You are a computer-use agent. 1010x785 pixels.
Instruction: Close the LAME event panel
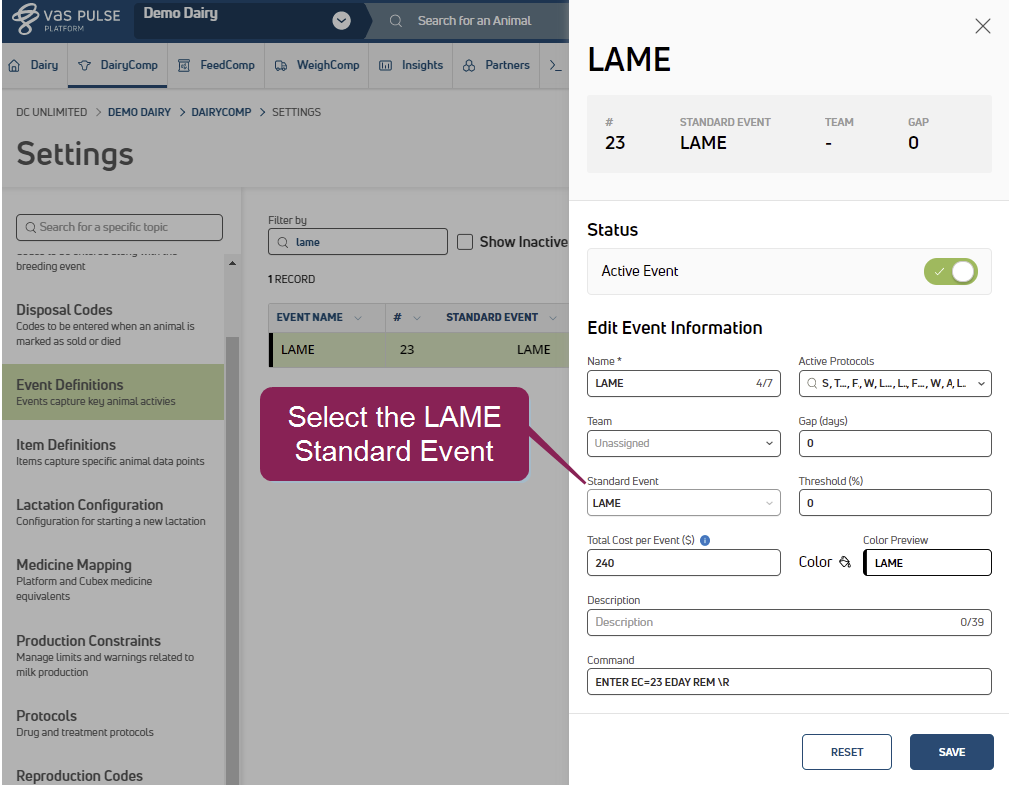(982, 27)
